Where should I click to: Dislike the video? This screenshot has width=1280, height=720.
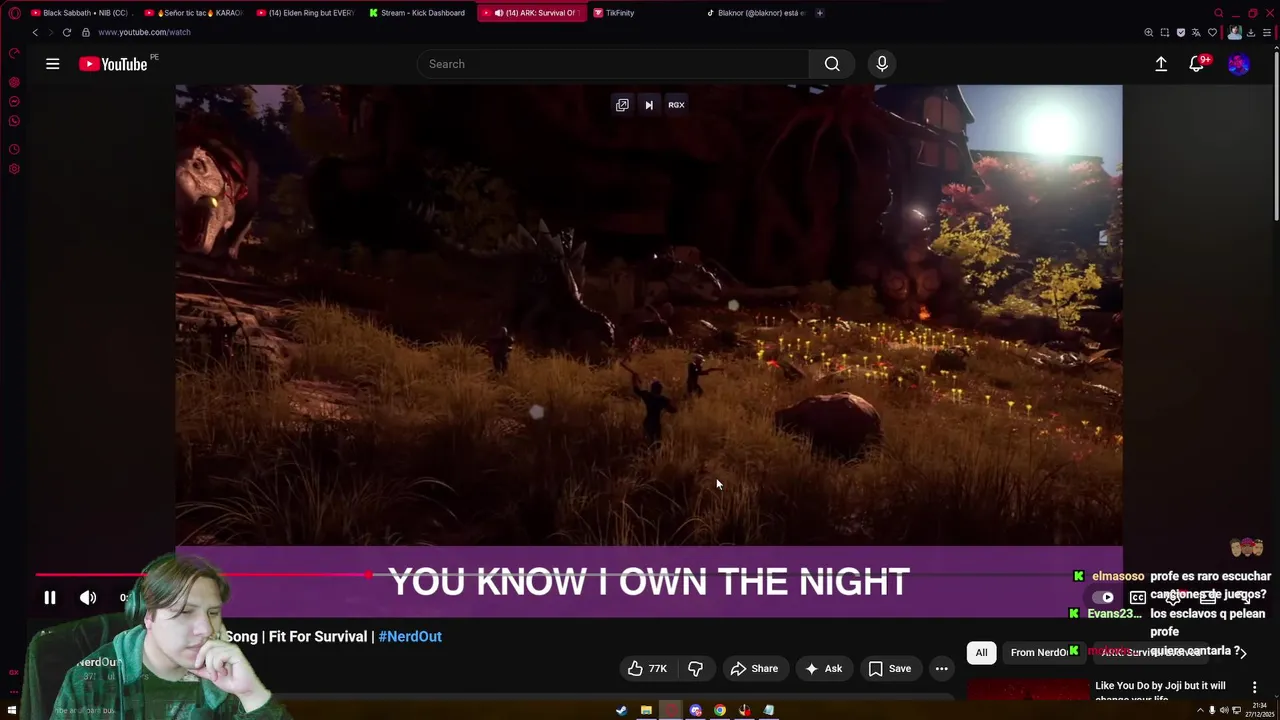[x=695, y=669]
